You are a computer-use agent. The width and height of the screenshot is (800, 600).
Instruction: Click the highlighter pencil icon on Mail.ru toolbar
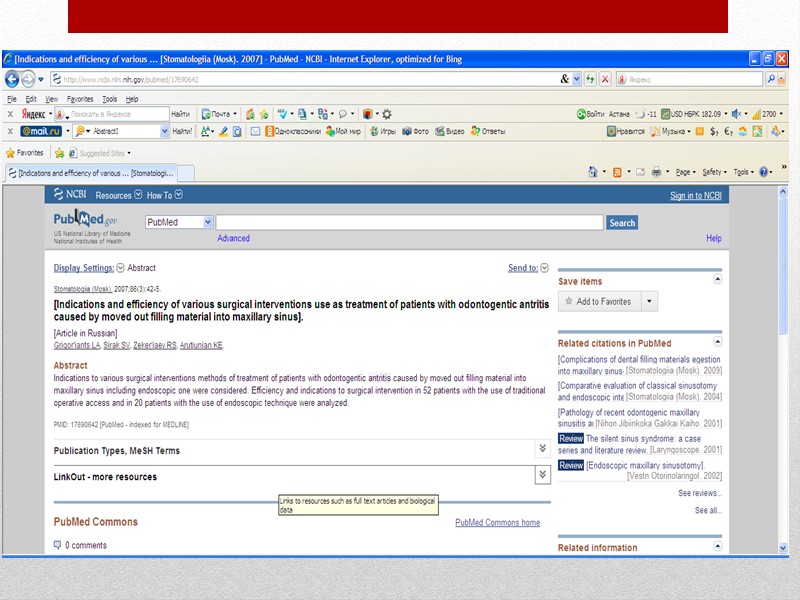point(223,131)
